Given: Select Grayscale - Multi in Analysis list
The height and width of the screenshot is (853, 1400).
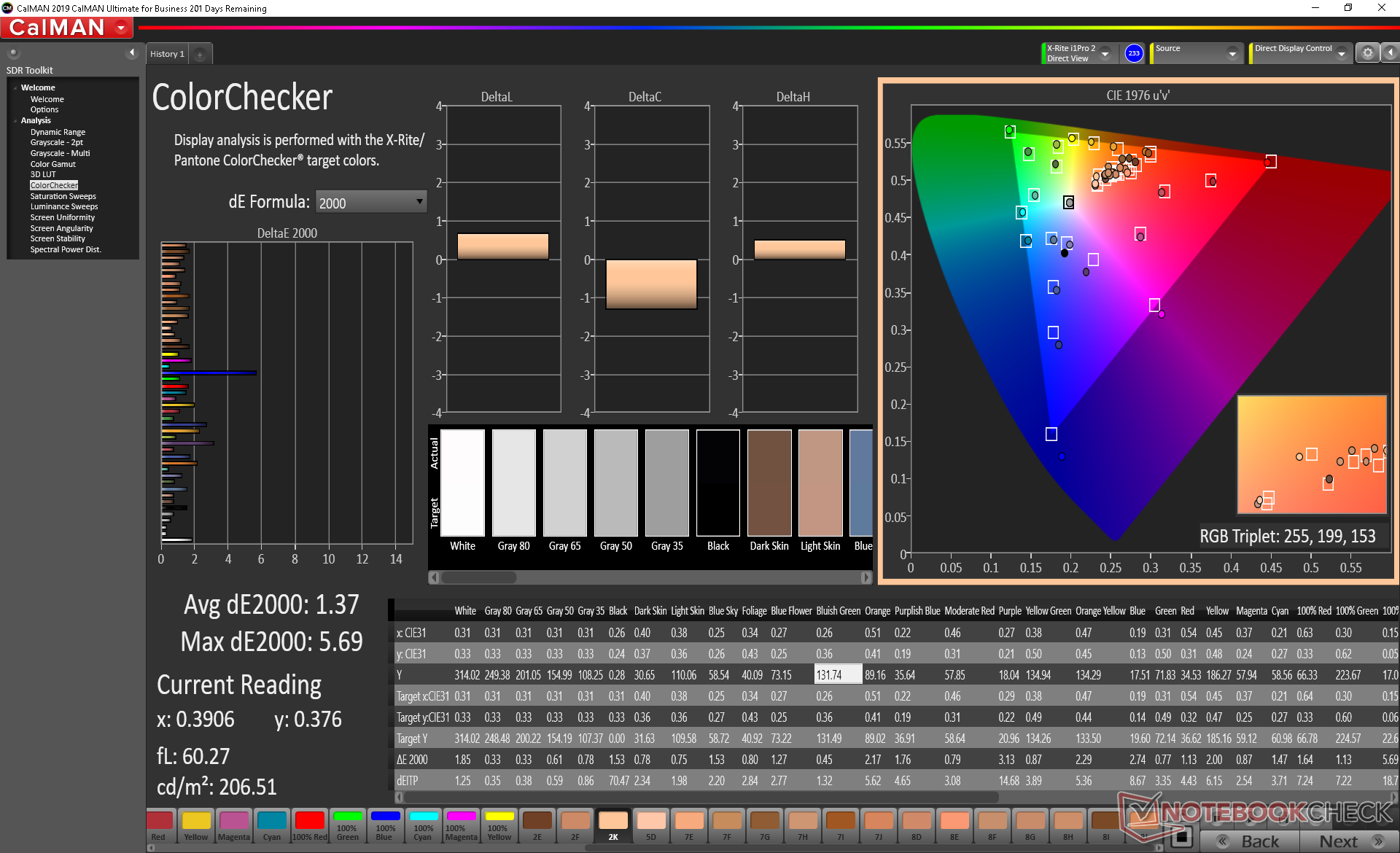Looking at the screenshot, I should [x=60, y=153].
